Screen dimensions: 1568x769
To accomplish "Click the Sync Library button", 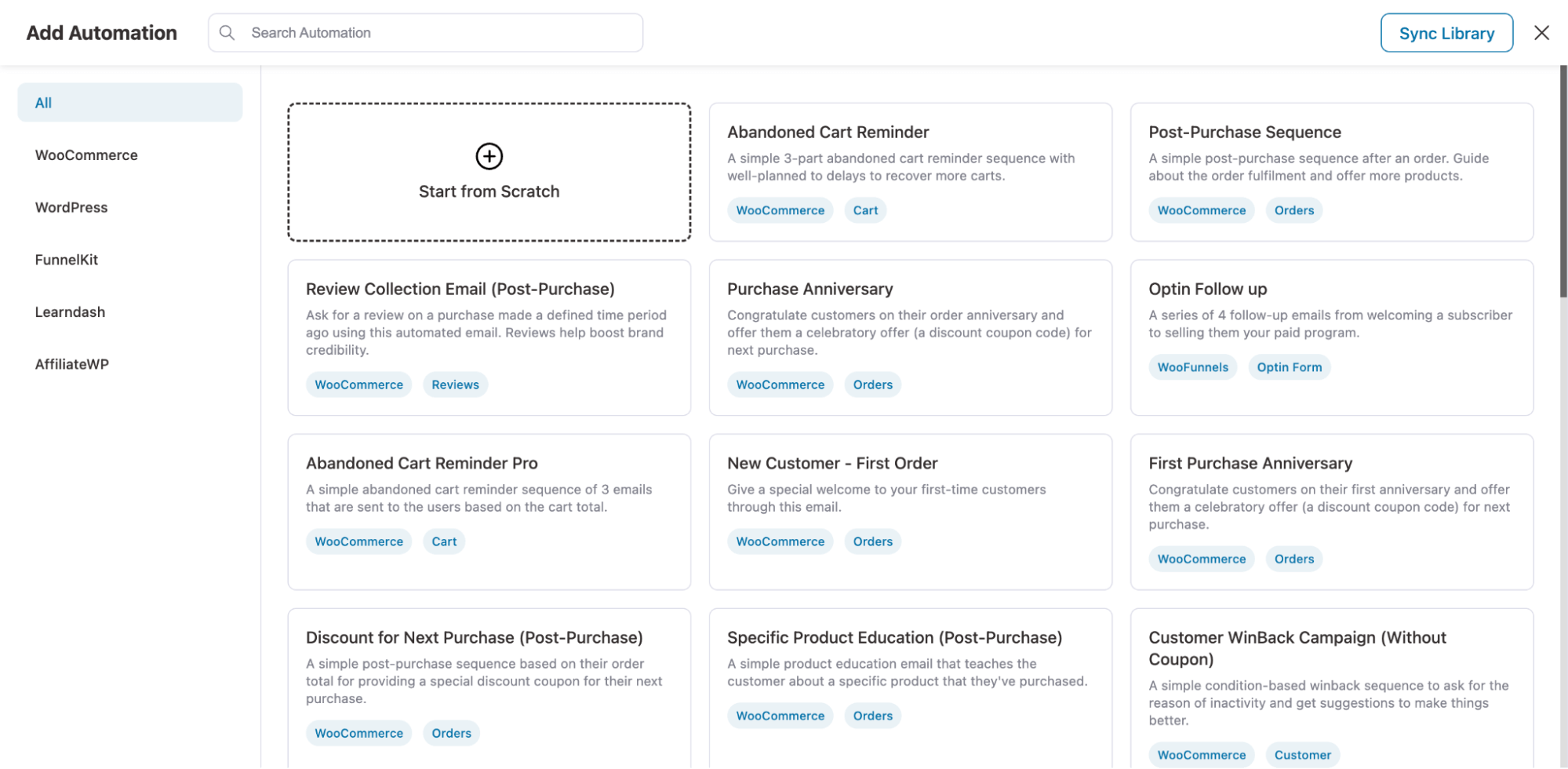I will 1446,33.
